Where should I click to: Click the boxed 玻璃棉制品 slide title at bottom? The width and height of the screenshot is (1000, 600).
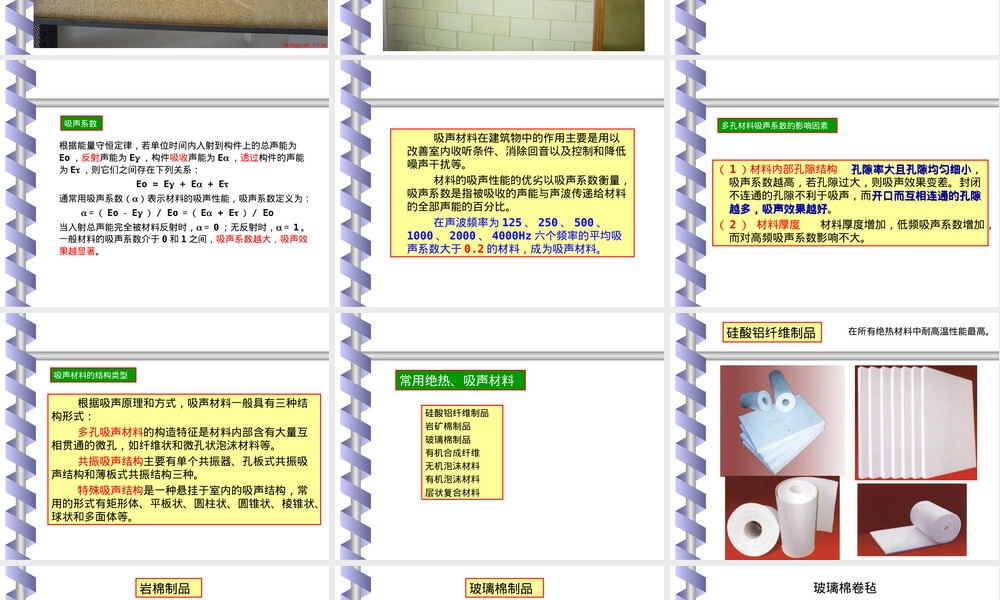pyautogui.click(x=505, y=588)
